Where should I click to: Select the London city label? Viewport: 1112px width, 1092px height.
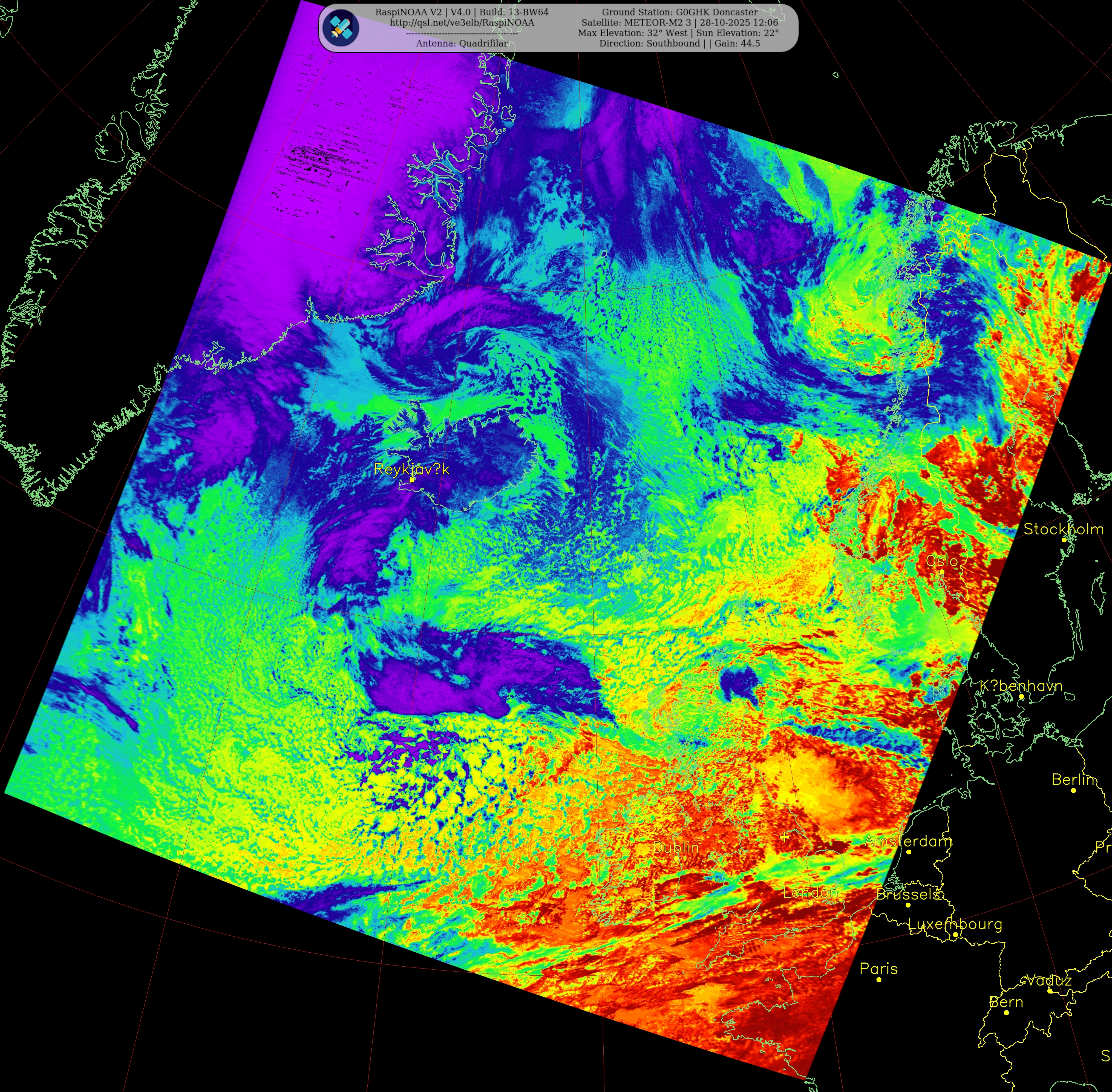(810, 892)
